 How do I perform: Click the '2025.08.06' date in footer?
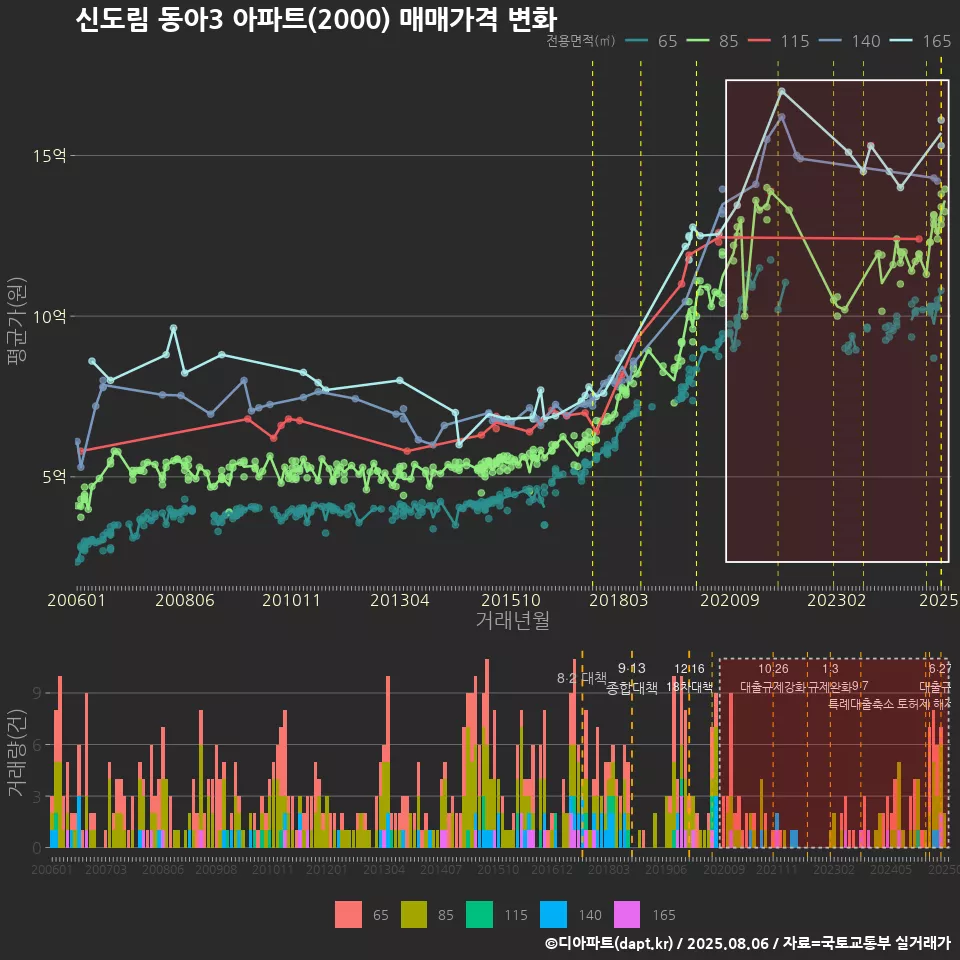pos(727,943)
